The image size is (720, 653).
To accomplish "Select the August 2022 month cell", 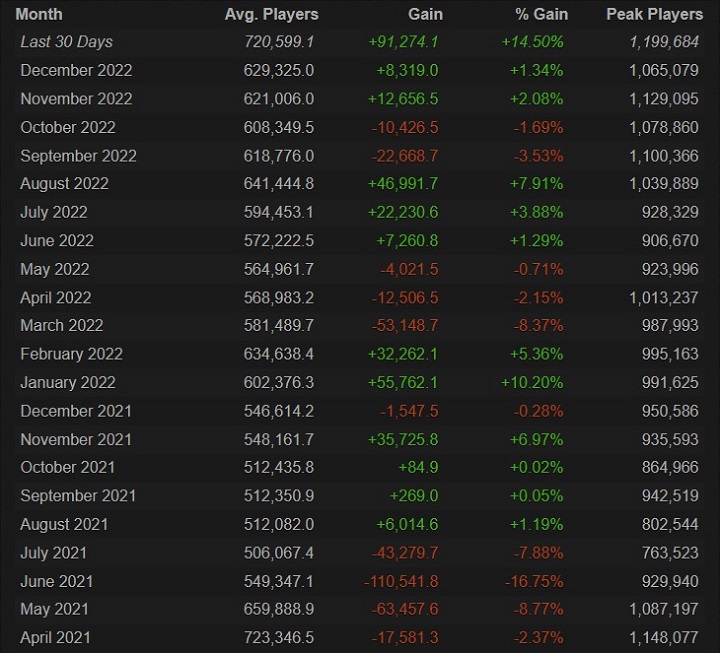I will point(65,184).
